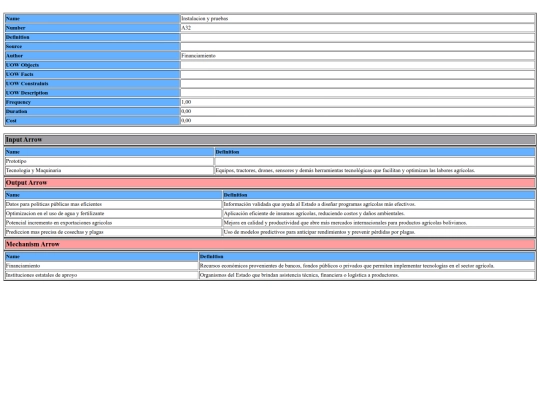Screen dimensions: 540x405
Task: Click the Name column header under Mechanism Arrow
Action: click(x=102, y=257)
